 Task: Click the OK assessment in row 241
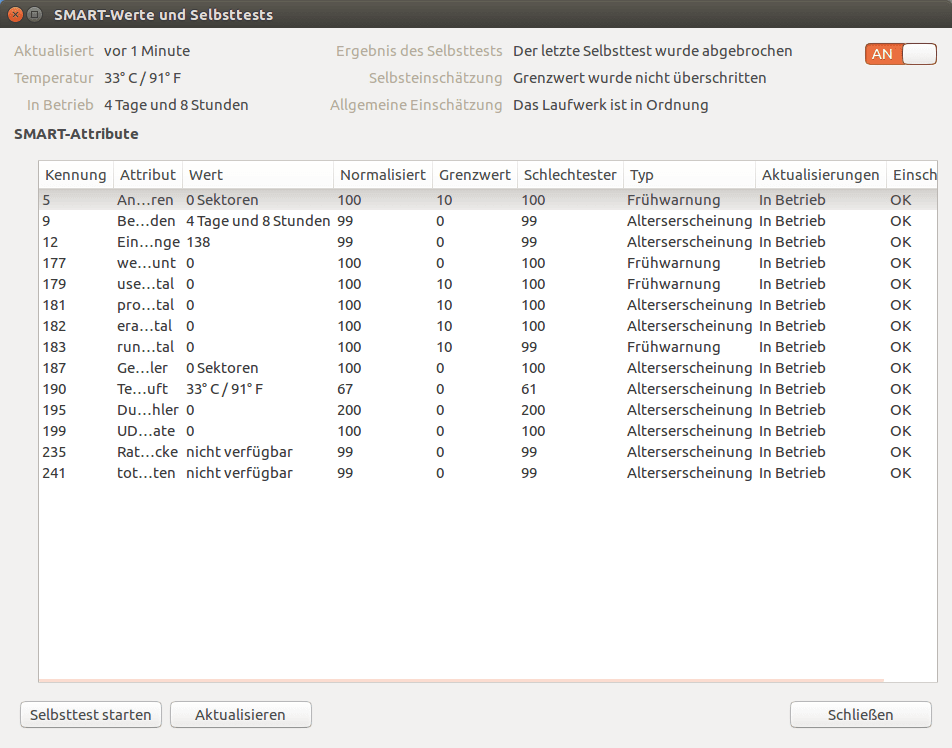900,473
